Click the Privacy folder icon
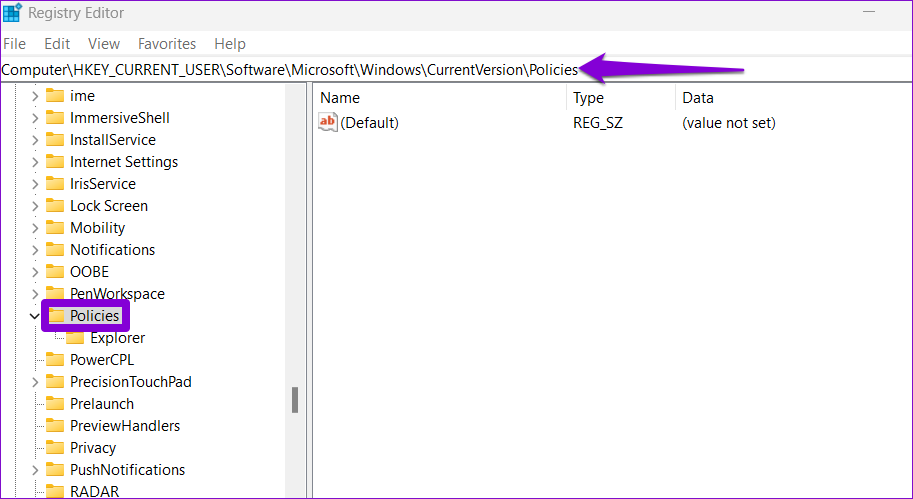 [x=55, y=448]
